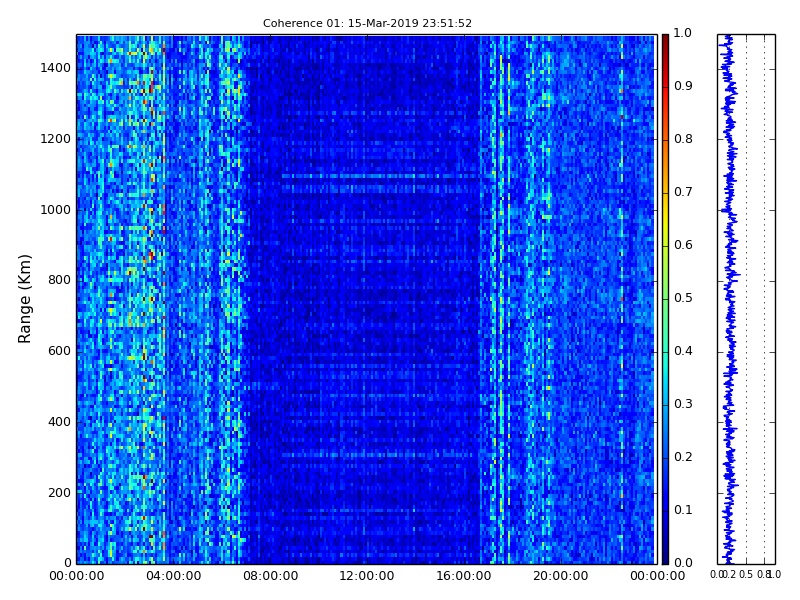Click the 20:00:00 time axis label
800x600 pixels.
[x=561, y=576]
